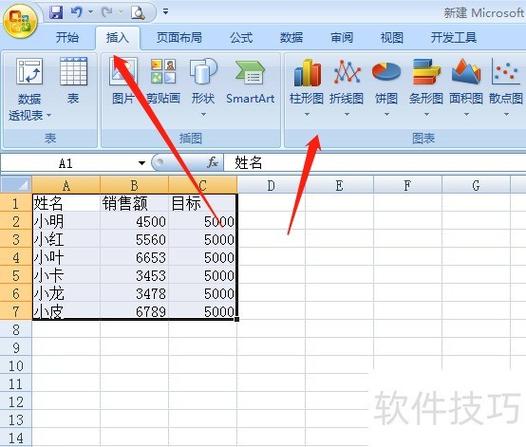Expand the 条形图 dropdown arrow
The image size is (526, 447).
click(426, 115)
